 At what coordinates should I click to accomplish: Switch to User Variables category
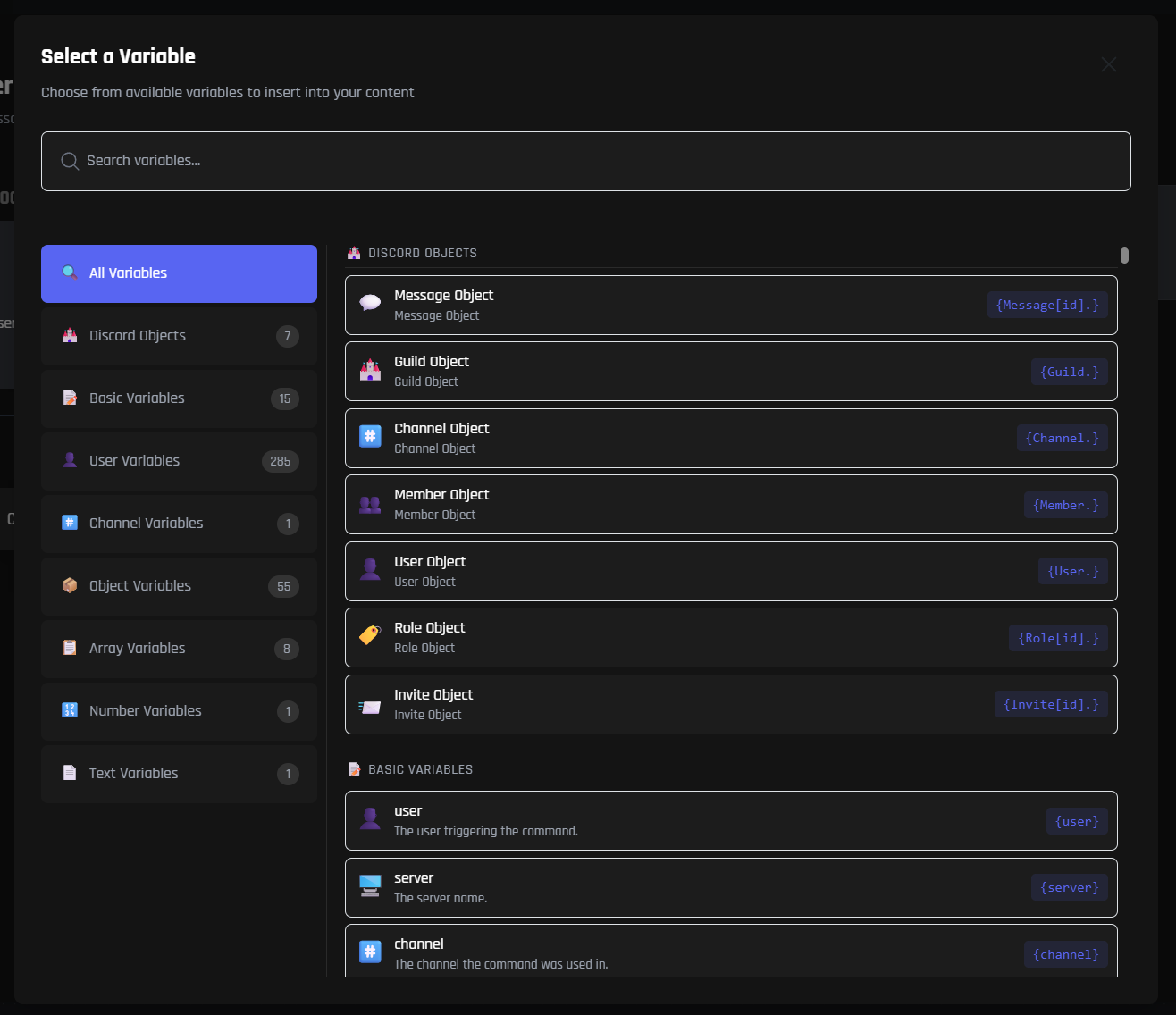point(179,461)
